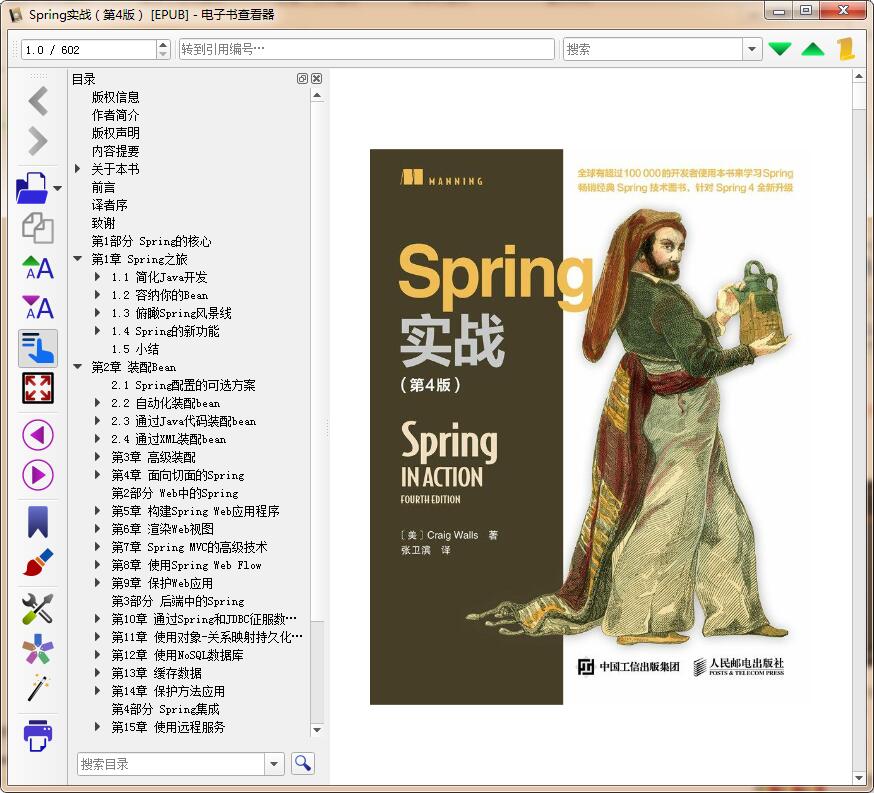Click the paintbrush theme icon
This screenshot has height=793, width=874.
click(x=38, y=562)
